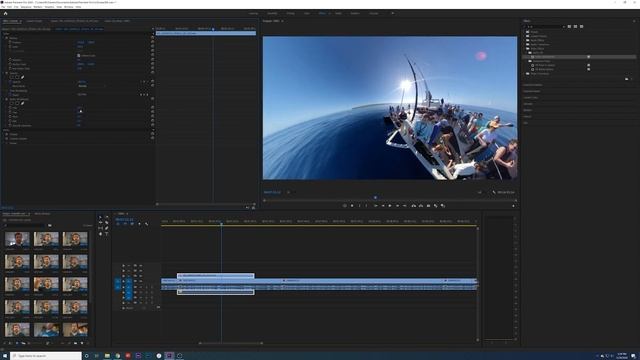This screenshot has height=360, width=640.
Task: Switch to the Editing workspace tab
Action: [290, 13]
